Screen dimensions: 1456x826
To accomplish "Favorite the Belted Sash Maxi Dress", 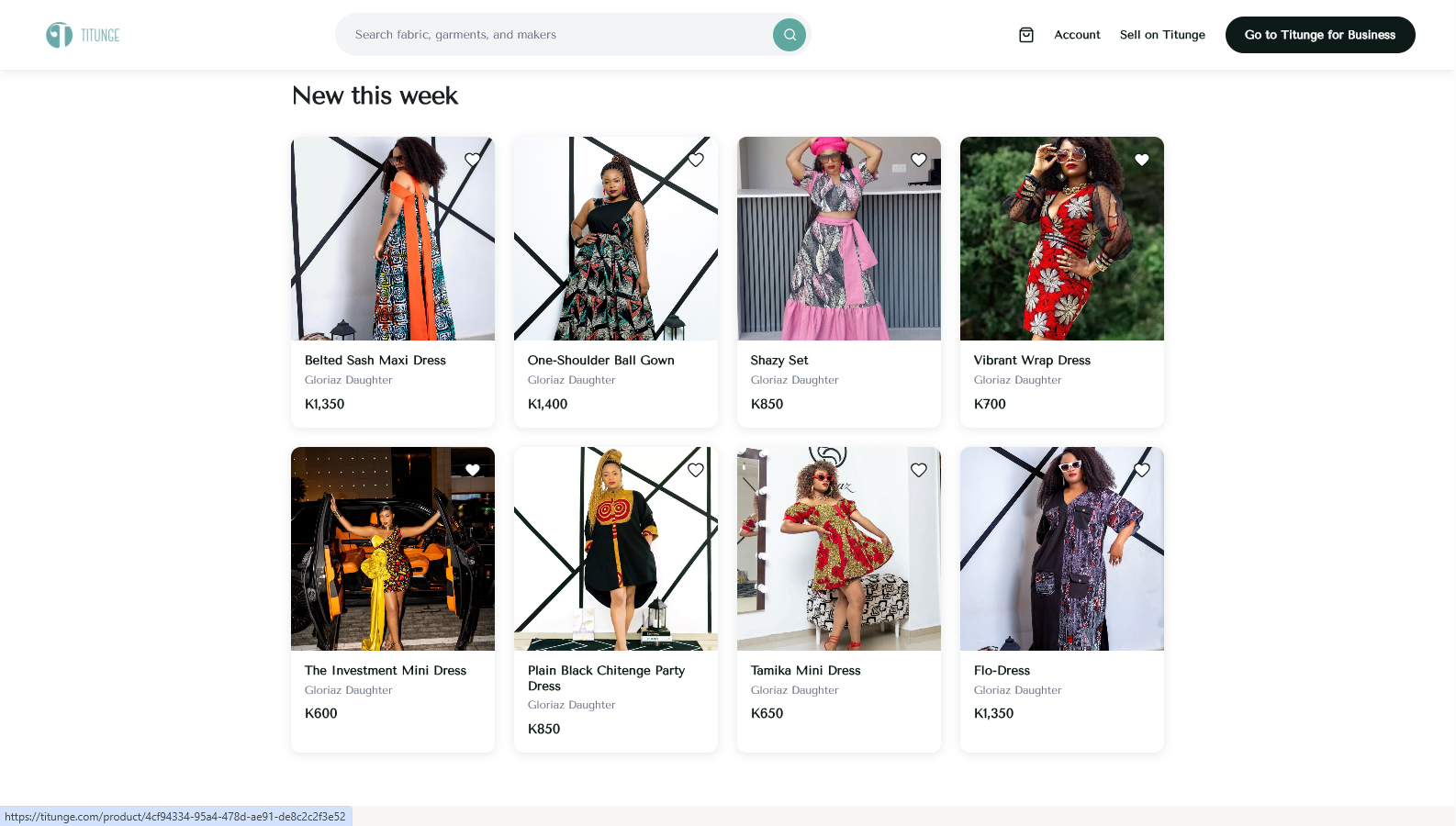I will coord(473,160).
